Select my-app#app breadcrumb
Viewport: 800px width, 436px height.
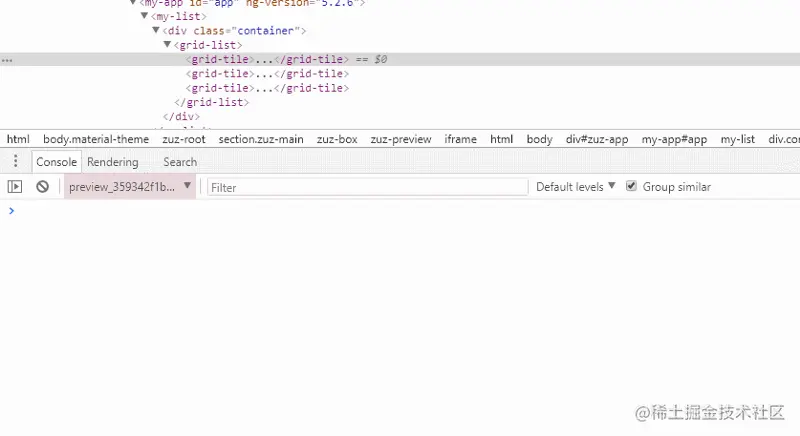pyautogui.click(x=674, y=139)
